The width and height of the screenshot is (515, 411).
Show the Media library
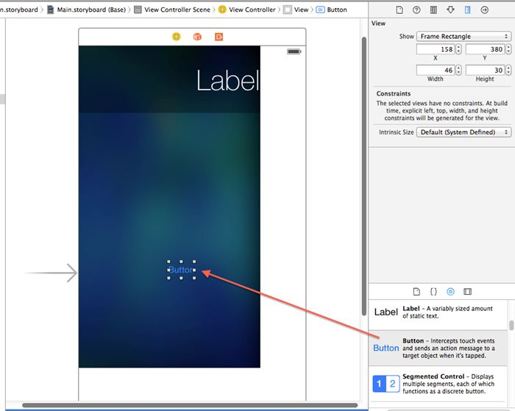pyautogui.click(x=467, y=292)
